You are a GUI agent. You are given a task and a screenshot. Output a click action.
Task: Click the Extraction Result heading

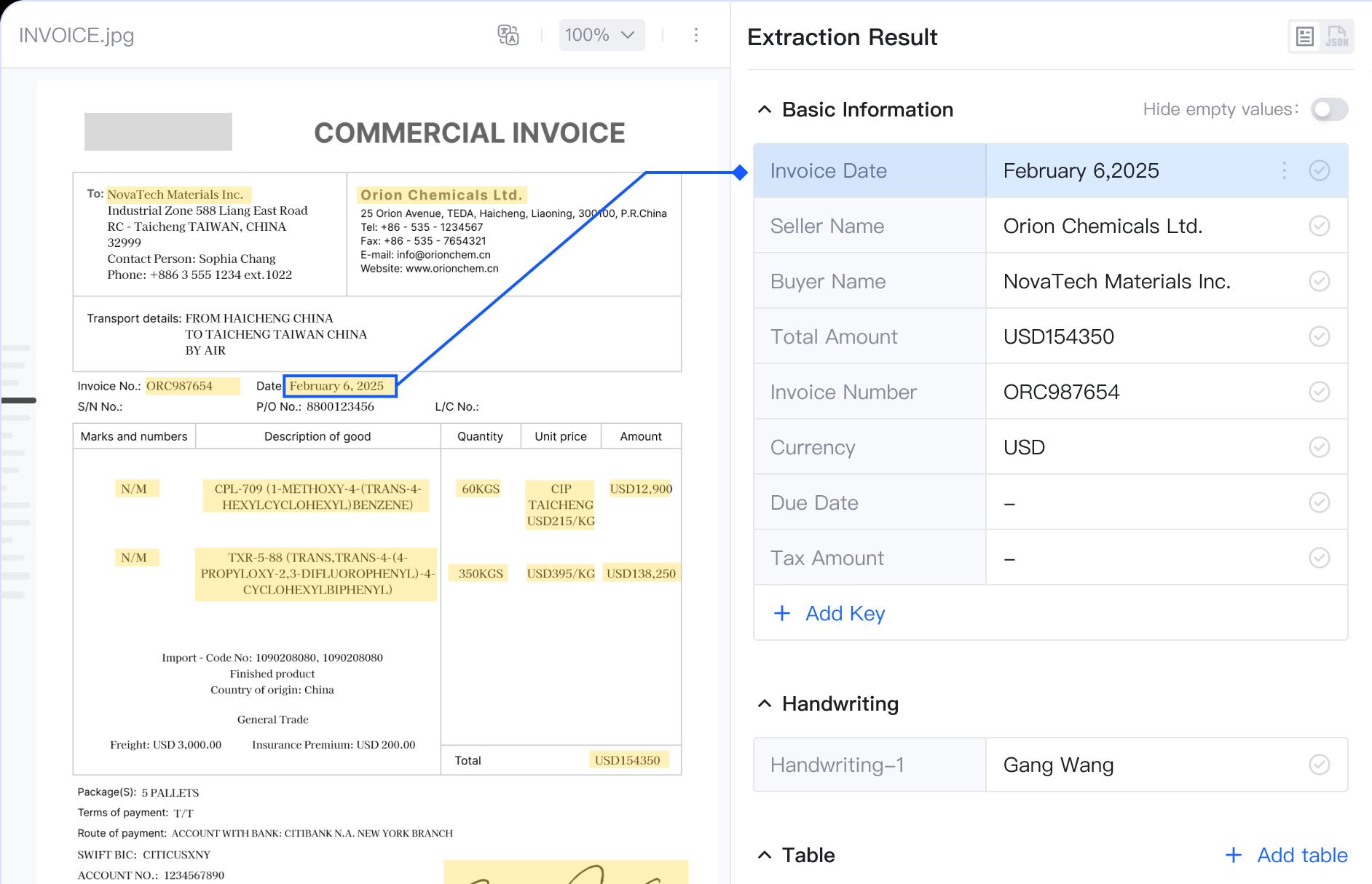pos(842,37)
